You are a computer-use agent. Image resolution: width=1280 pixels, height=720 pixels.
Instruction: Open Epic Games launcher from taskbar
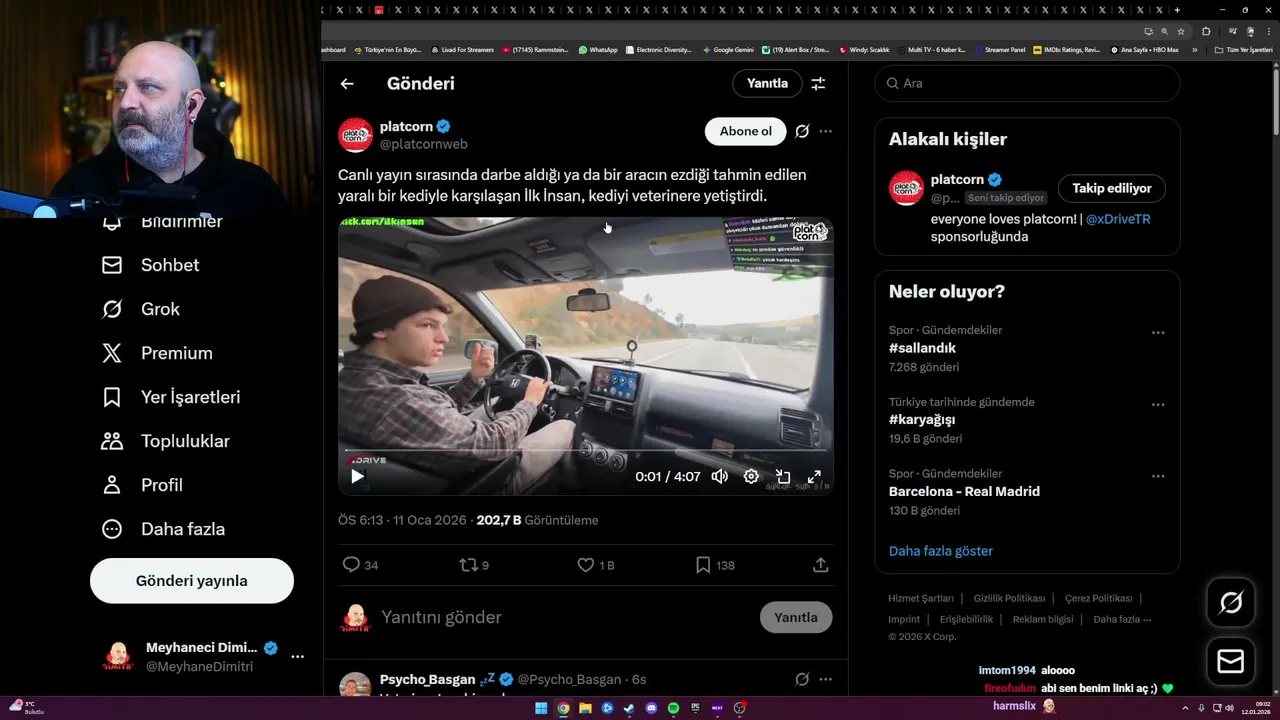coord(696,708)
